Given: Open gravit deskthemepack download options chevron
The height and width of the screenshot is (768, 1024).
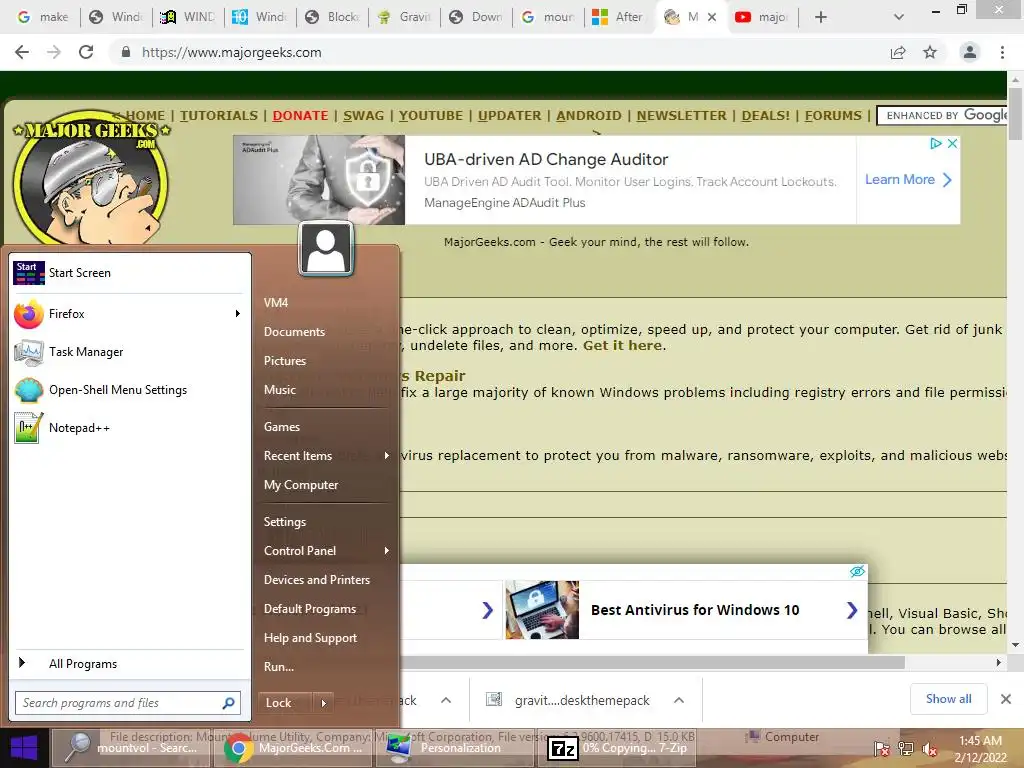Looking at the screenshot, I should pyautogui.click(x=679, y=700).
